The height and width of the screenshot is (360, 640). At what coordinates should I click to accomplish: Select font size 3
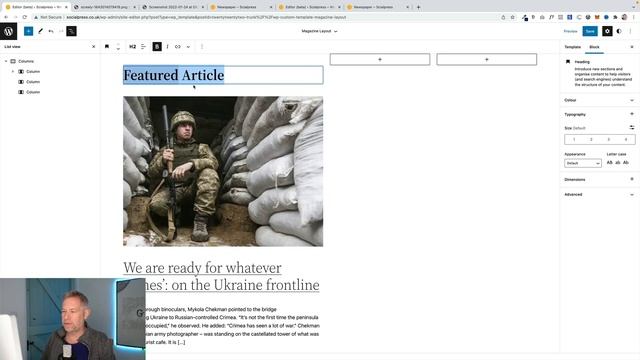click(609, 140)
